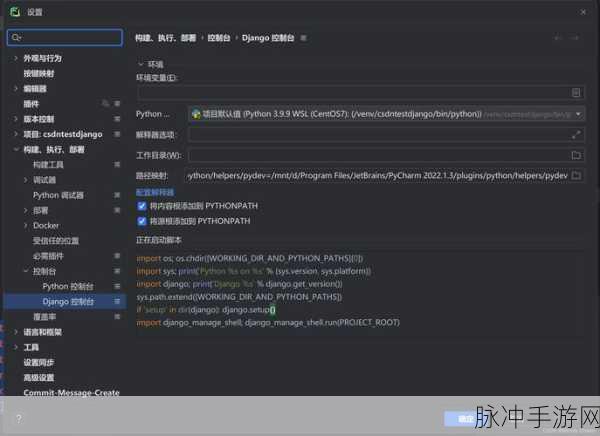
Task: Expand the 外观与行为 tree node
Action: [x=16, y=58]
